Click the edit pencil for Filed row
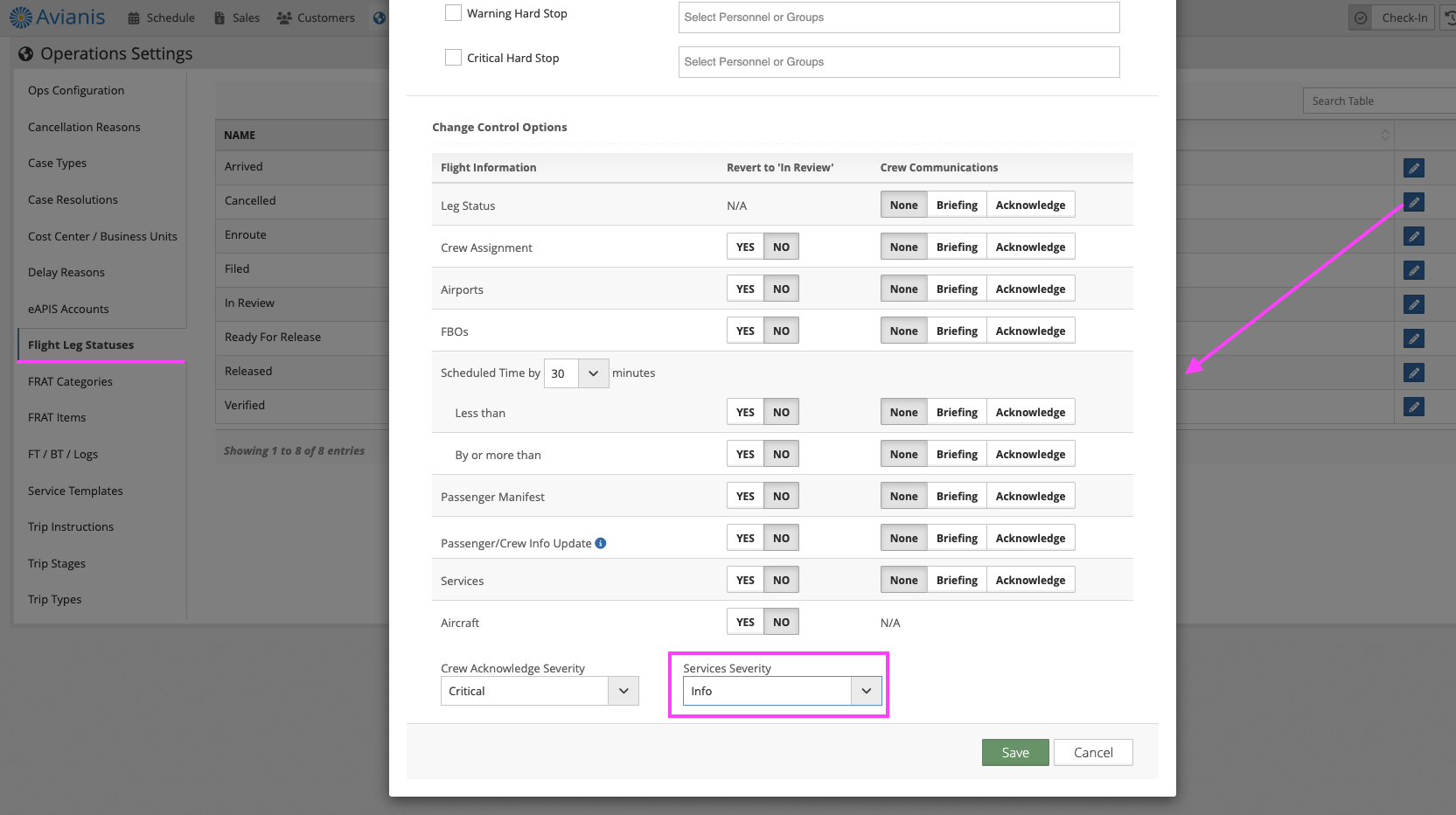Screen dimensions: 1456x815 pos(1413,270)
